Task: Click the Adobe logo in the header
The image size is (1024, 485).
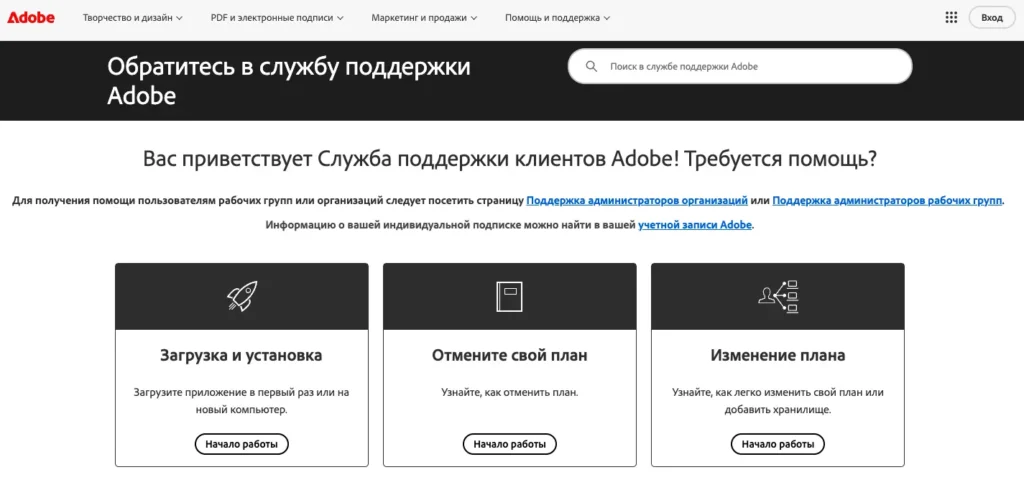Action: 32,18
